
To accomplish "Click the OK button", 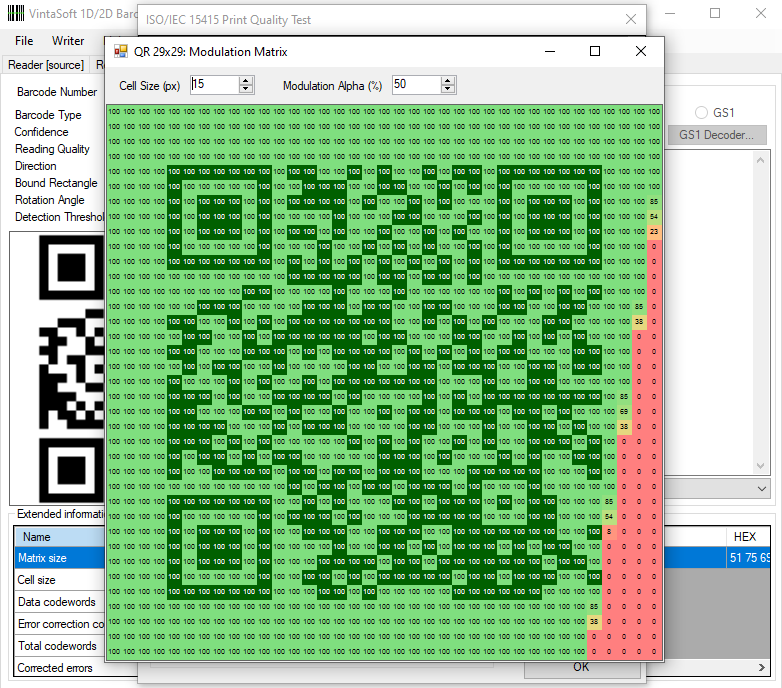I will tap(582, 668).
